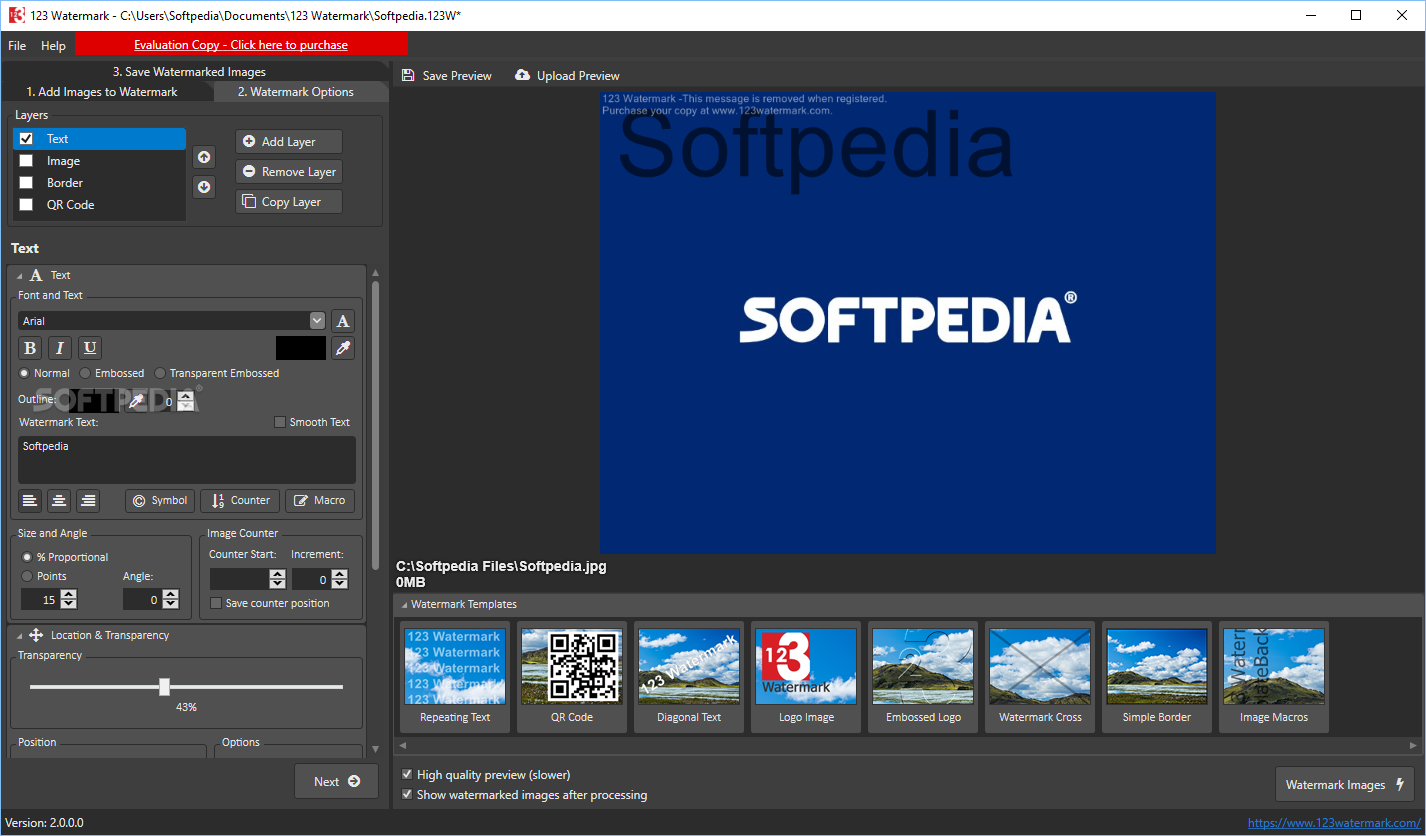
Task: Enable the Image layer checkbox
Action: pyautogui.click(x=27, y=161)
